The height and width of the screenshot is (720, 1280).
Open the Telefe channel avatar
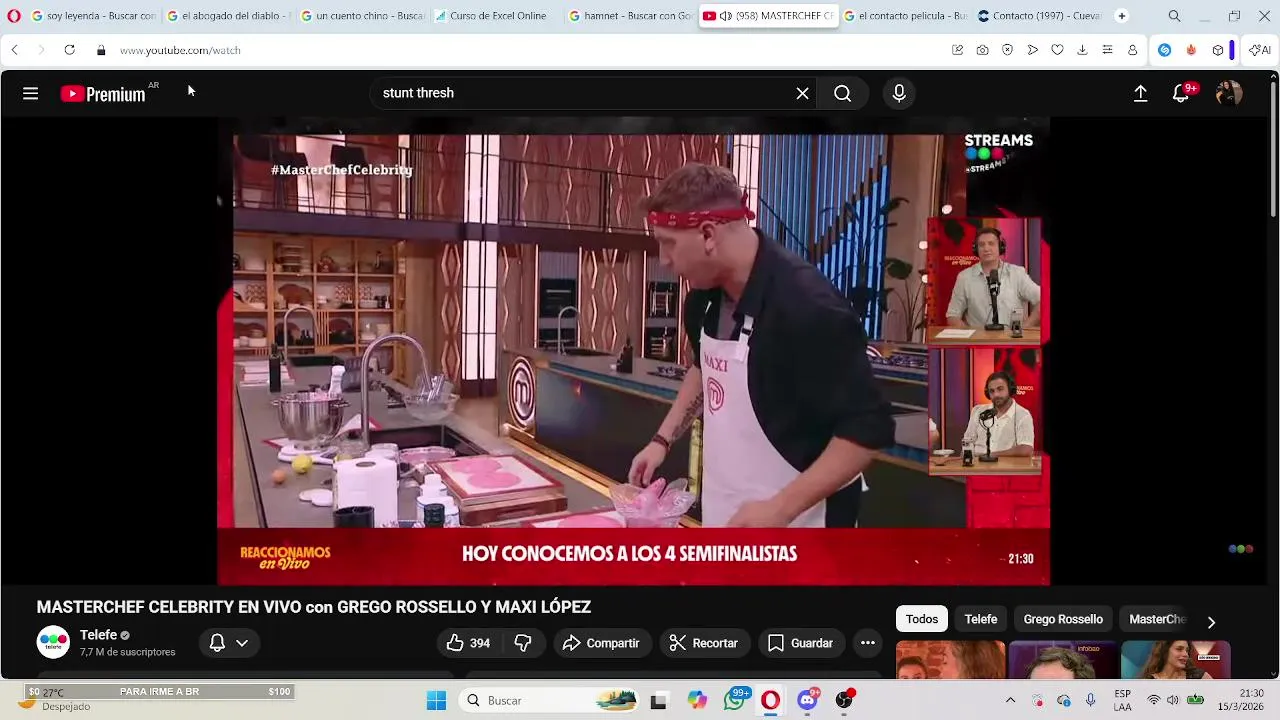53,642
